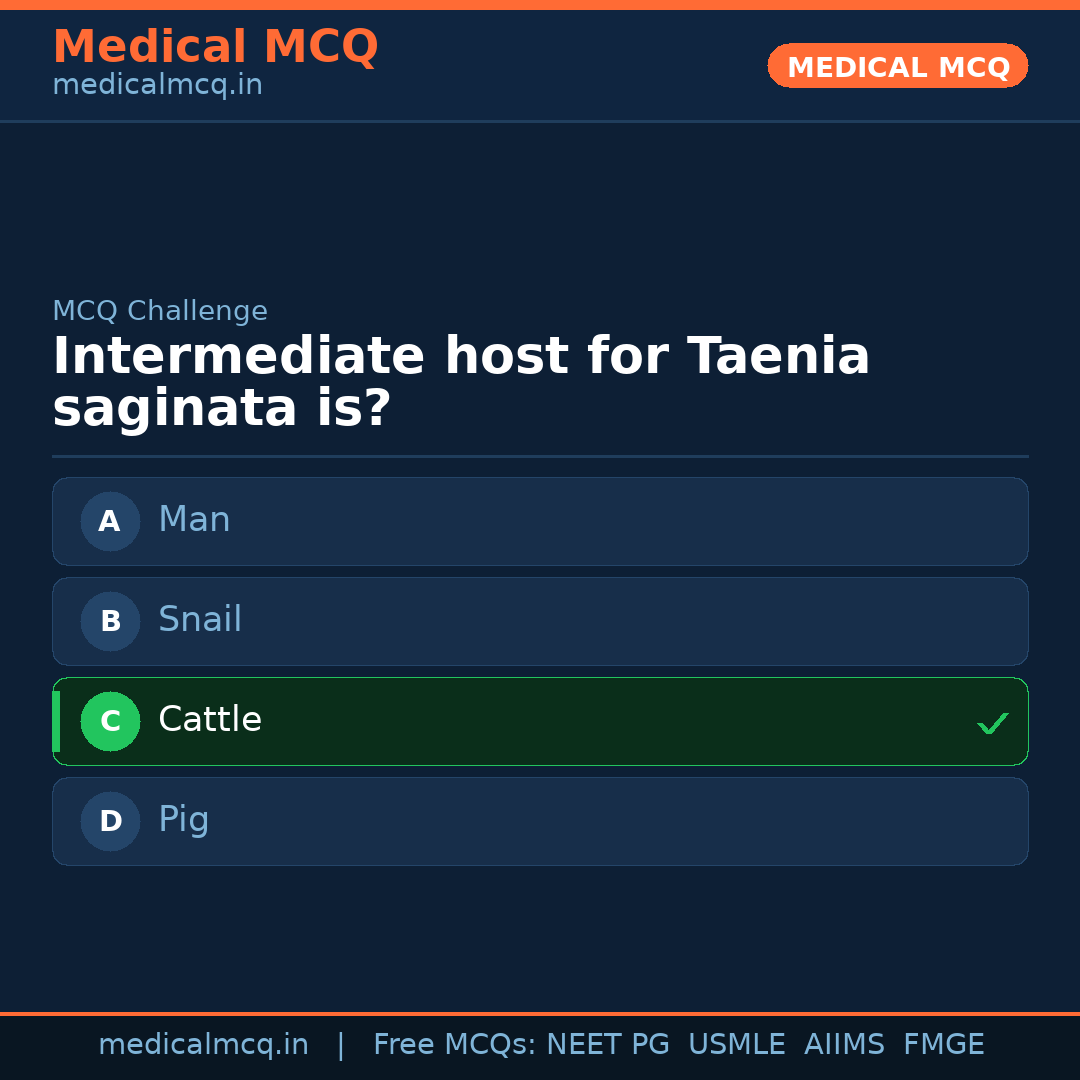Click the green checkmark on Cattle
Image resolution: width=1080 pixels, height=1080 pixels.
(x=992, y=723)
